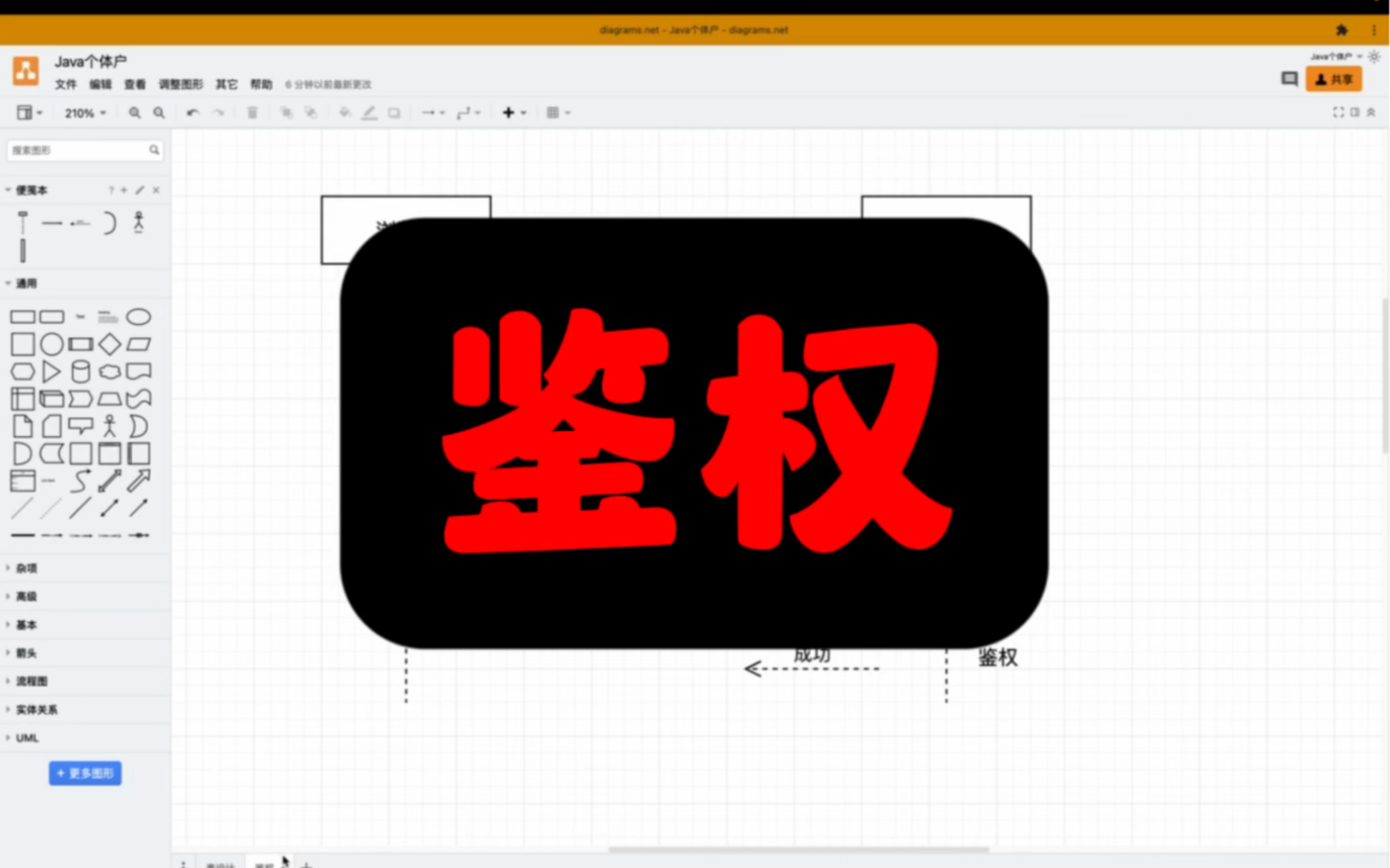This screenshot has height=868, width=1390.
Task: Add to scratchpad with plus icon
Action: click(124, 190)
